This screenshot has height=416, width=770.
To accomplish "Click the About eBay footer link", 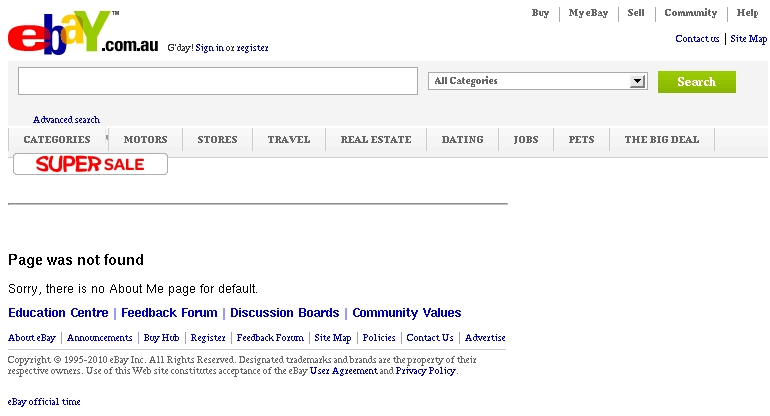I will point(32,338).
